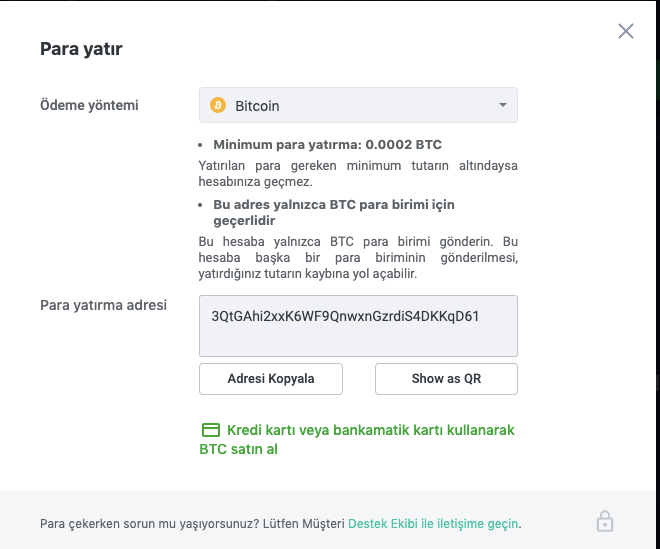Click the bold BTC-only address warning
The image size is (660, 549).
coord(333,212)
